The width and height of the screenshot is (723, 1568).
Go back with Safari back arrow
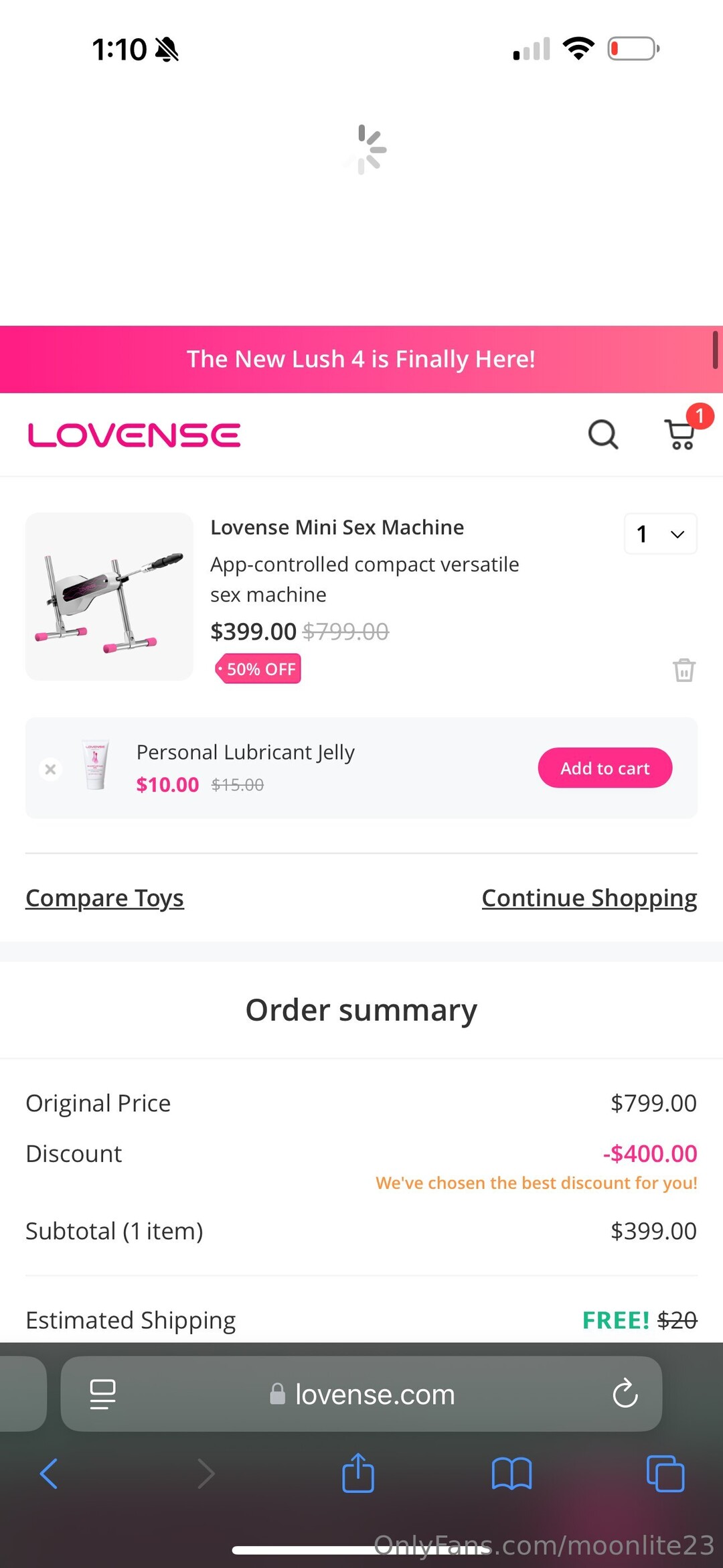pos(49,1474)
